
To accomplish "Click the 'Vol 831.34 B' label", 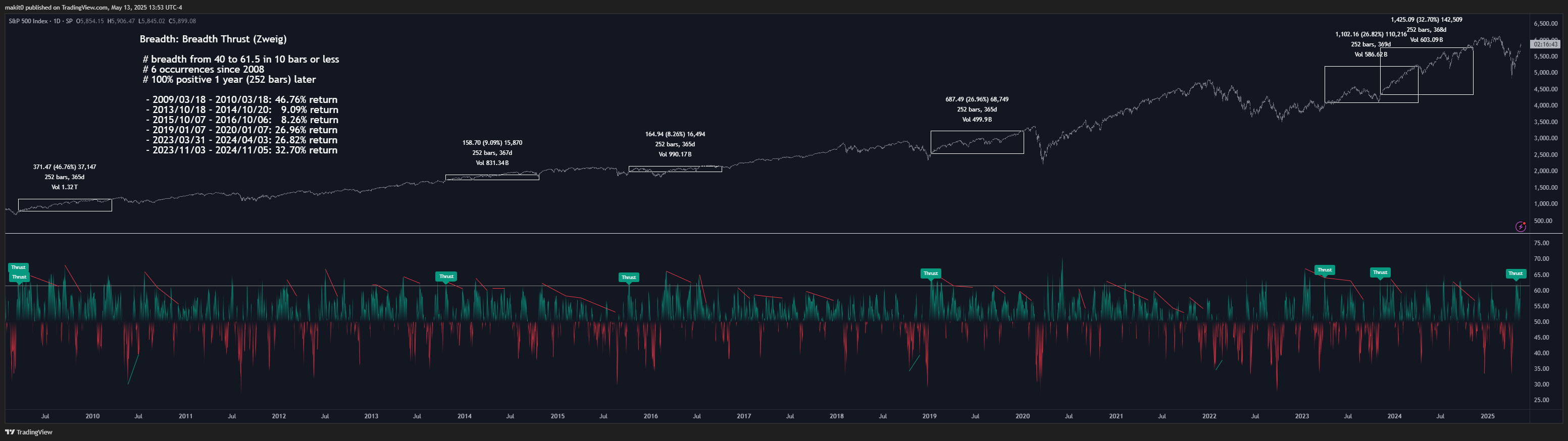I will pos(492,163).
